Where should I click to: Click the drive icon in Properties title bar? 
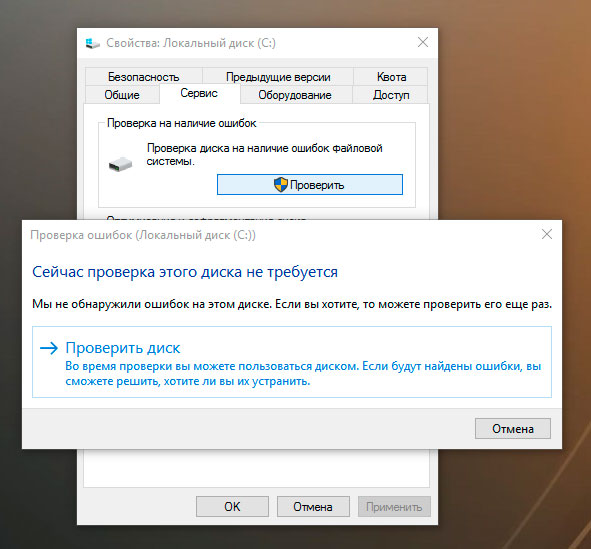click(92, 43)
